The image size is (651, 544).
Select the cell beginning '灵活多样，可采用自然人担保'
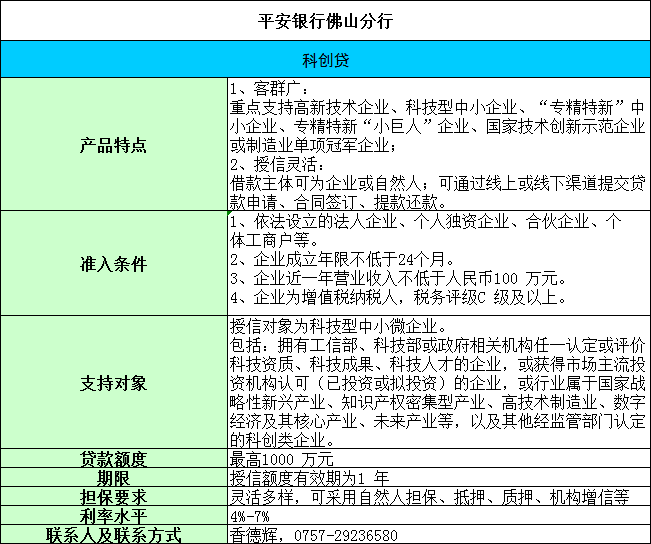pyautogui.click(x=439, y=496)
